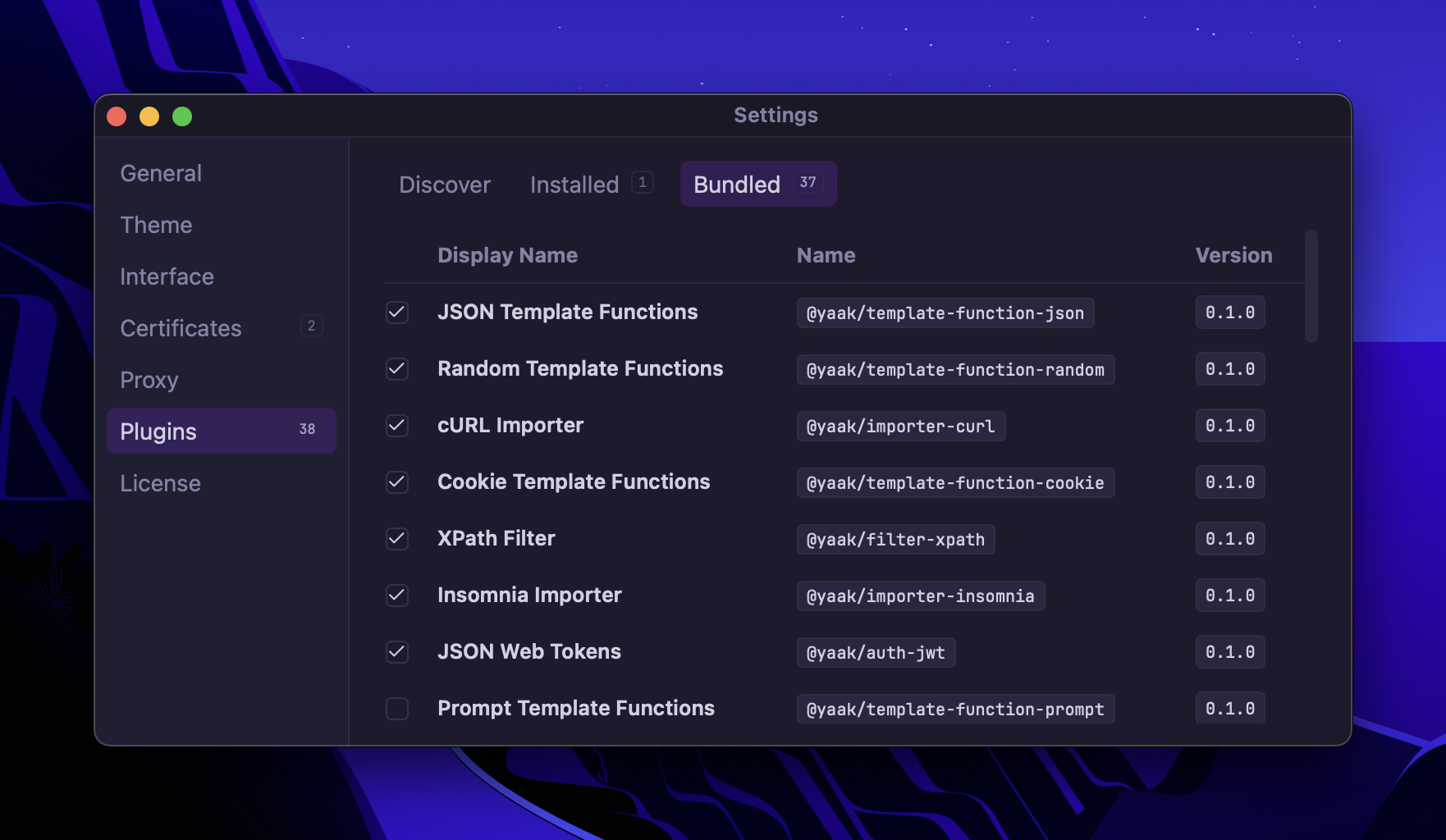Click the Display Name column header
This screenshot has height=840, width=1446.
point(507,255)
